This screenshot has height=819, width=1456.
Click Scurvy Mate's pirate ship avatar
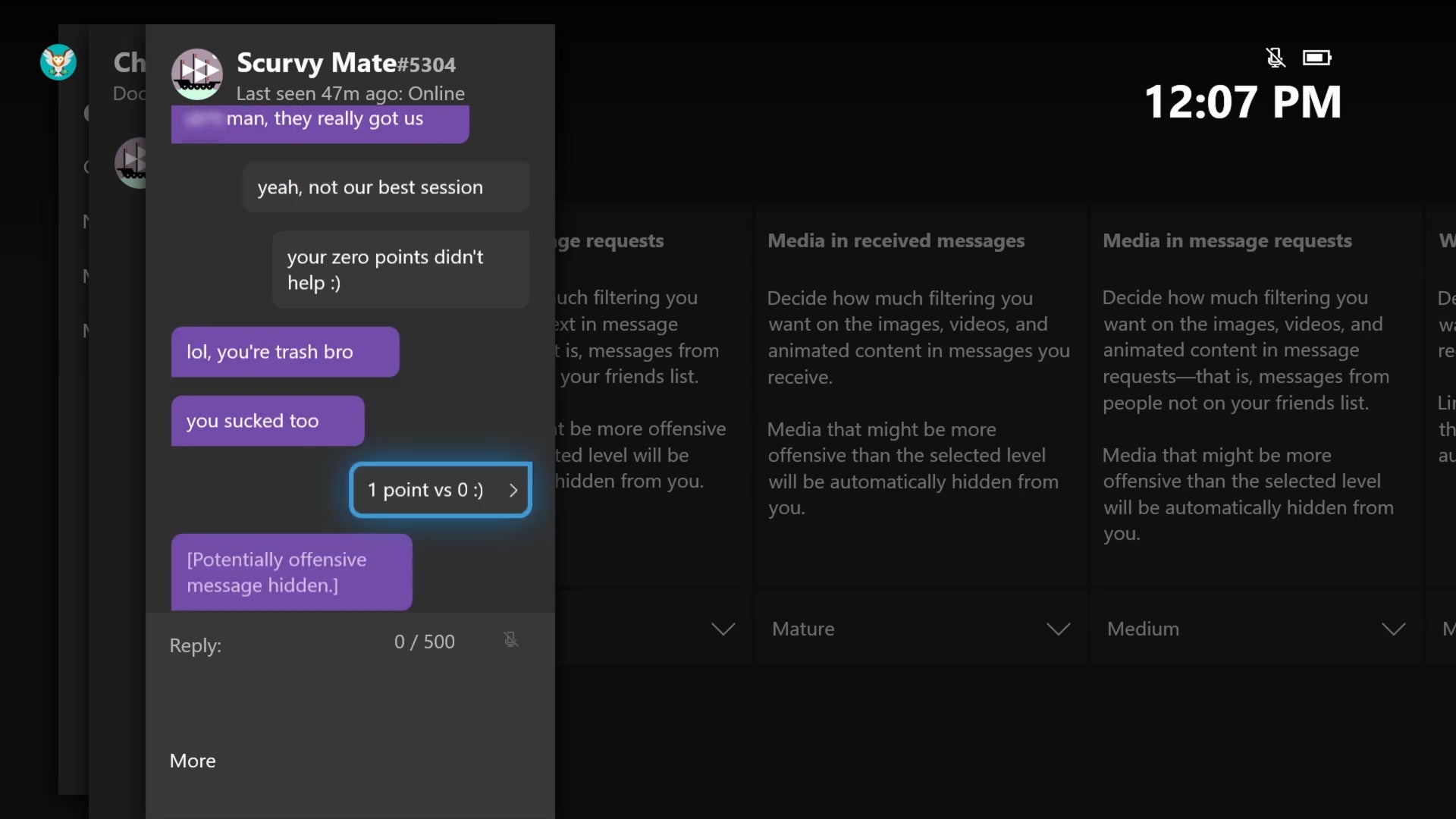click(x=197, y=74)
